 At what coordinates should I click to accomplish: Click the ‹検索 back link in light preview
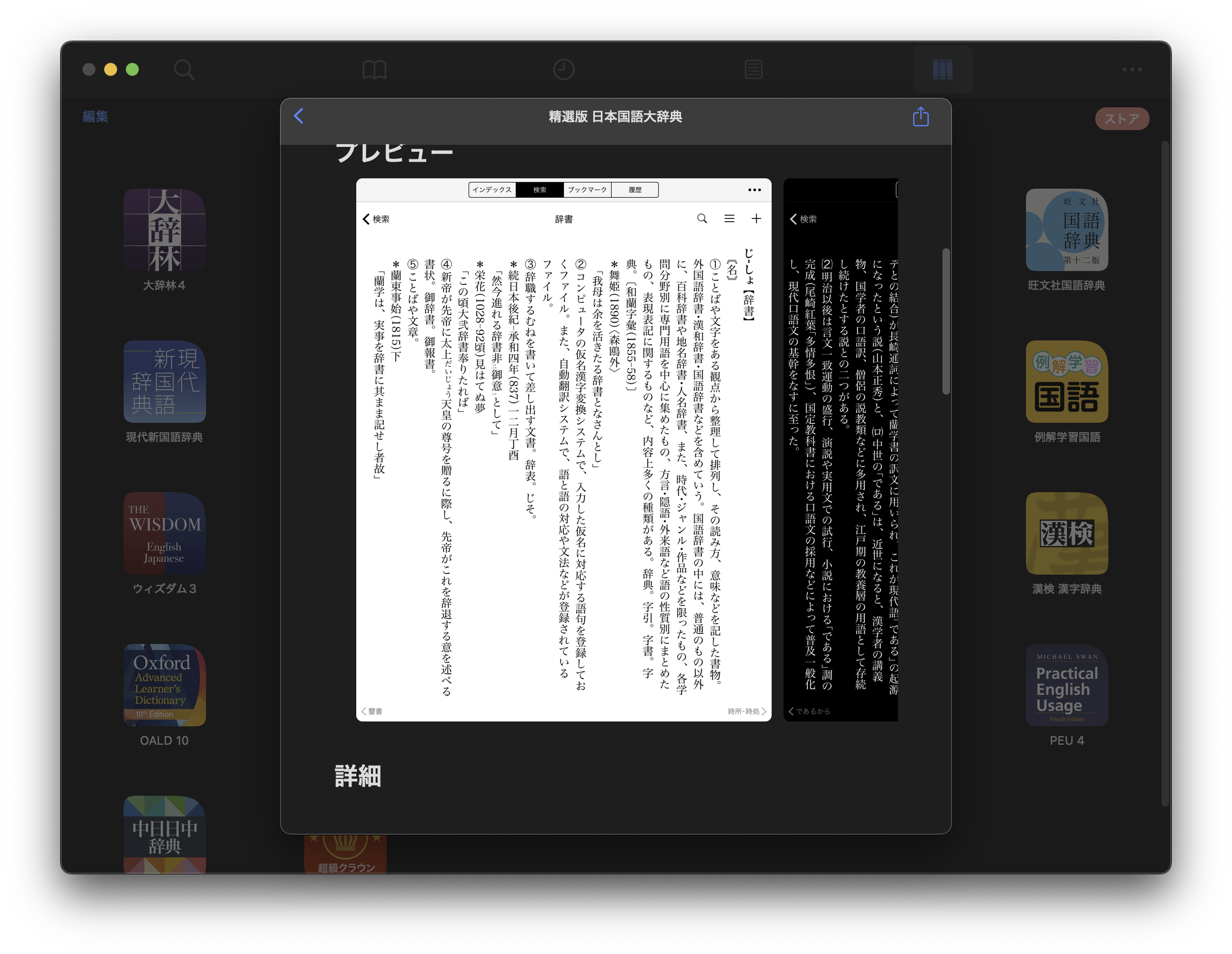[x=376, y=219]
